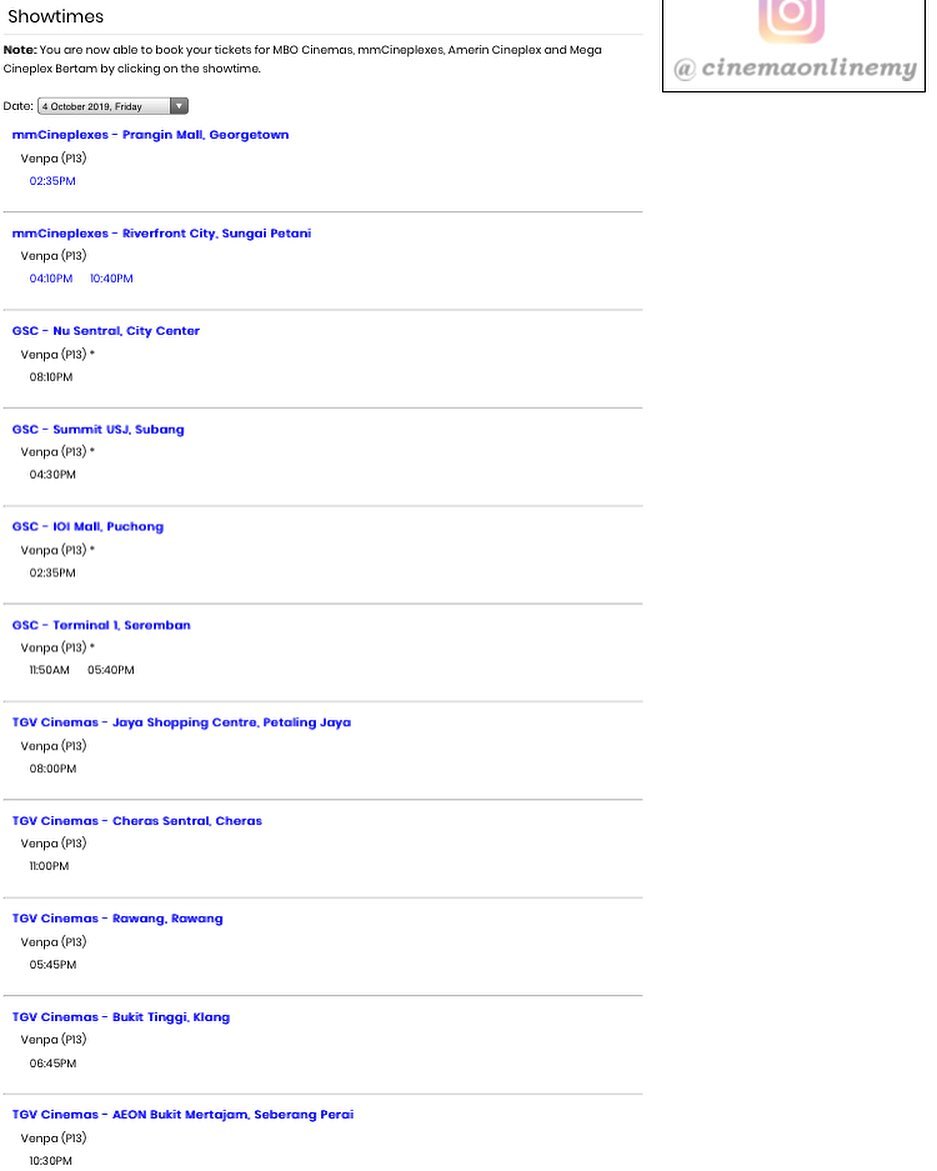
Task: Open the @cinemaonlinemy Instagram handle
Action: pos(795,68)
